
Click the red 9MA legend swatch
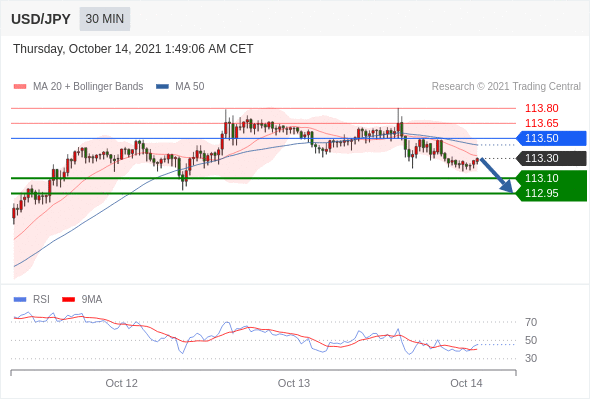click(68, 300)
